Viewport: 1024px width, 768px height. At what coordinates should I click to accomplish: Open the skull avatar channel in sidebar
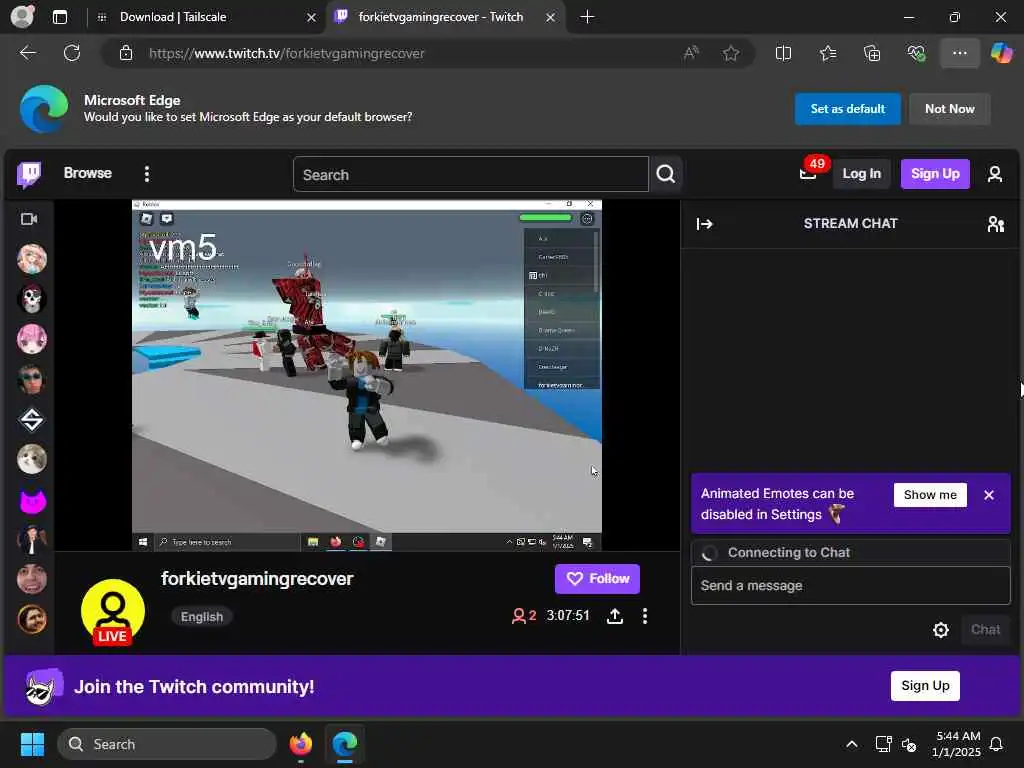[x=31, y=299]
